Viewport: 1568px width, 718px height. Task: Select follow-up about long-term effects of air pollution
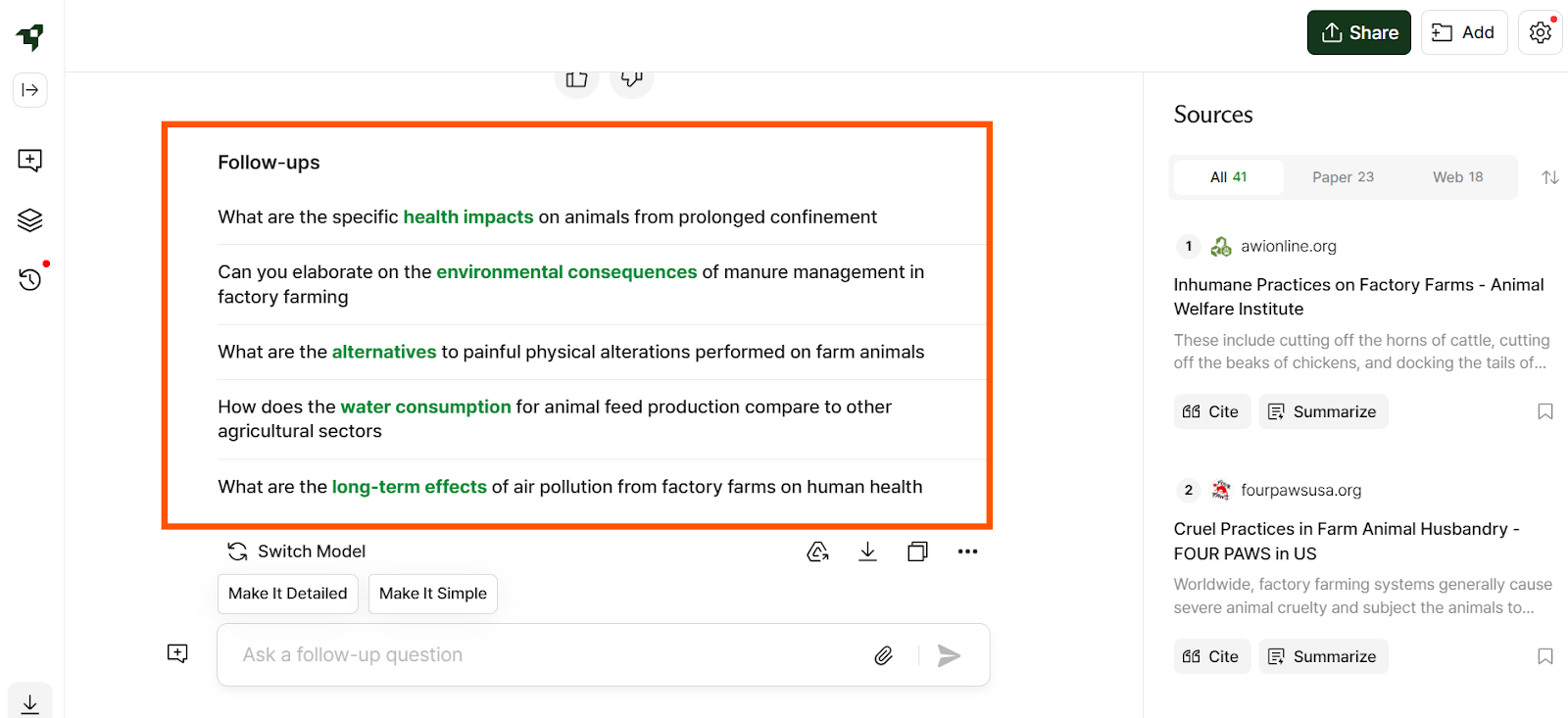point(602,487)
